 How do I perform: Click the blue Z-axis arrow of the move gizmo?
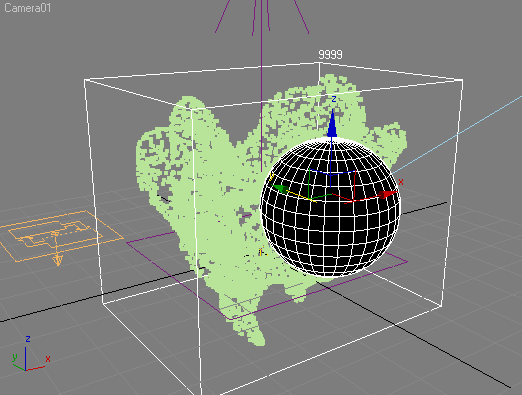pos(332,123)
